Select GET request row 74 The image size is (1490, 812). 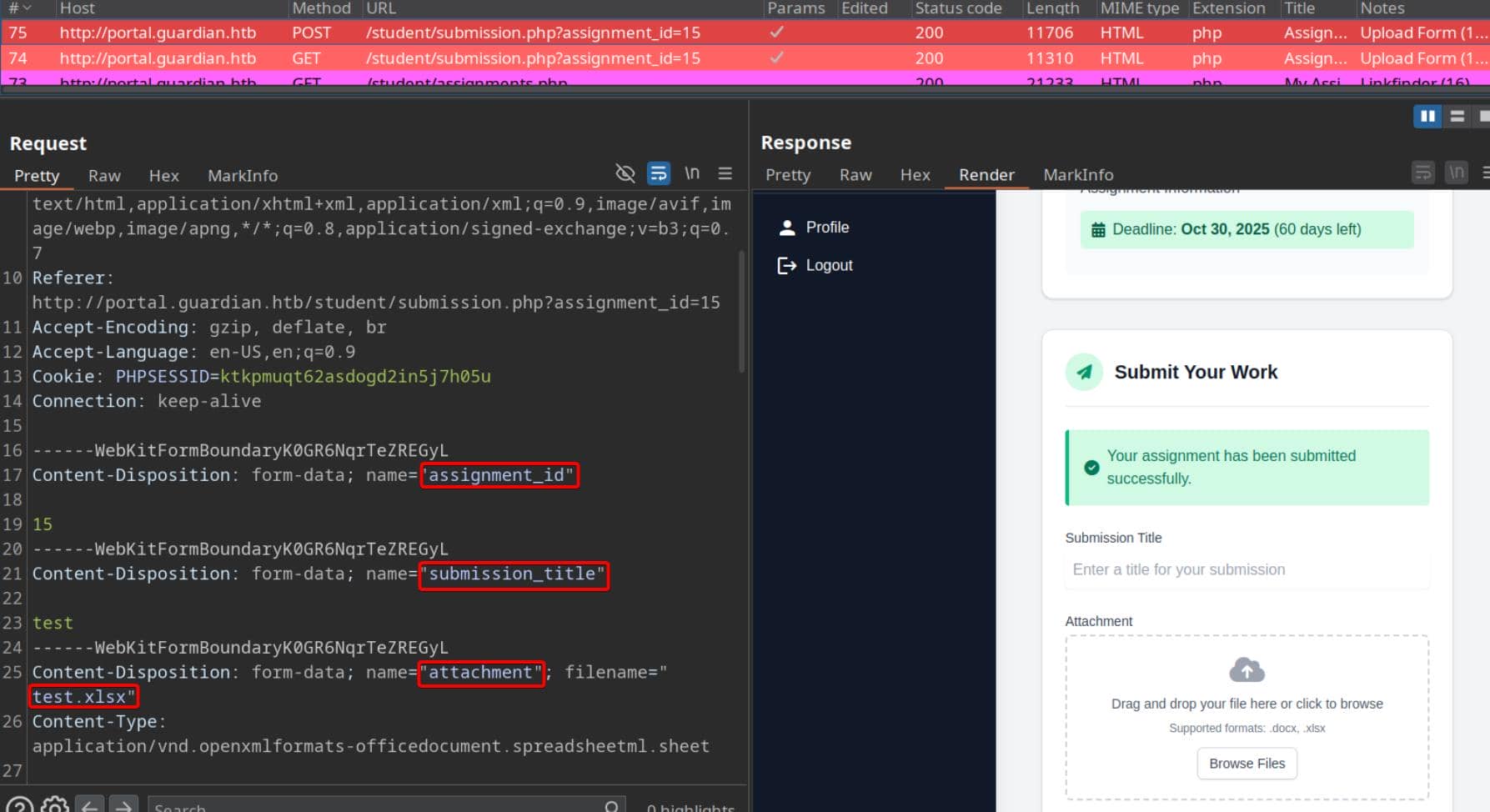pos(745,58)
